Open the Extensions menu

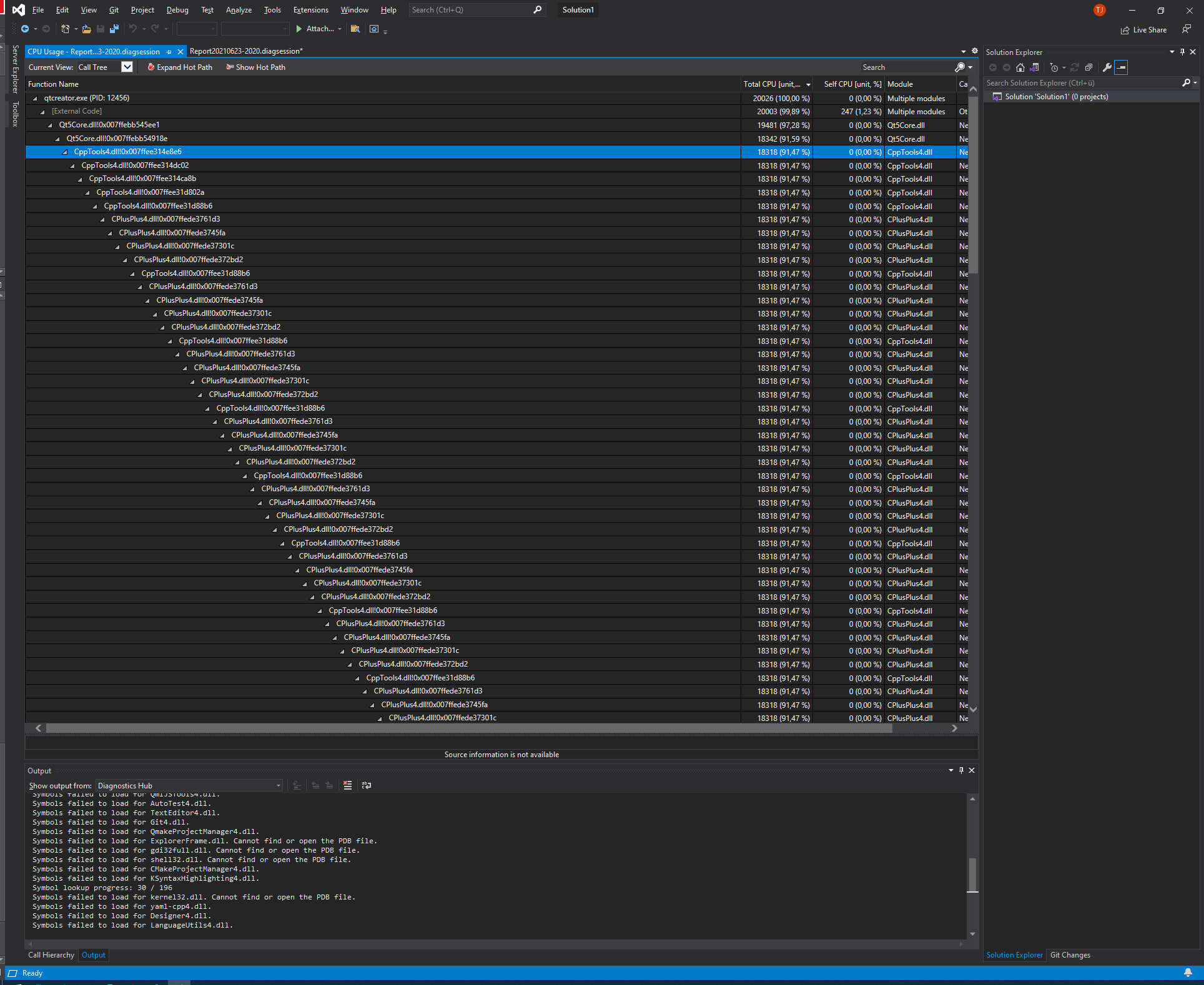coord(311,10)
